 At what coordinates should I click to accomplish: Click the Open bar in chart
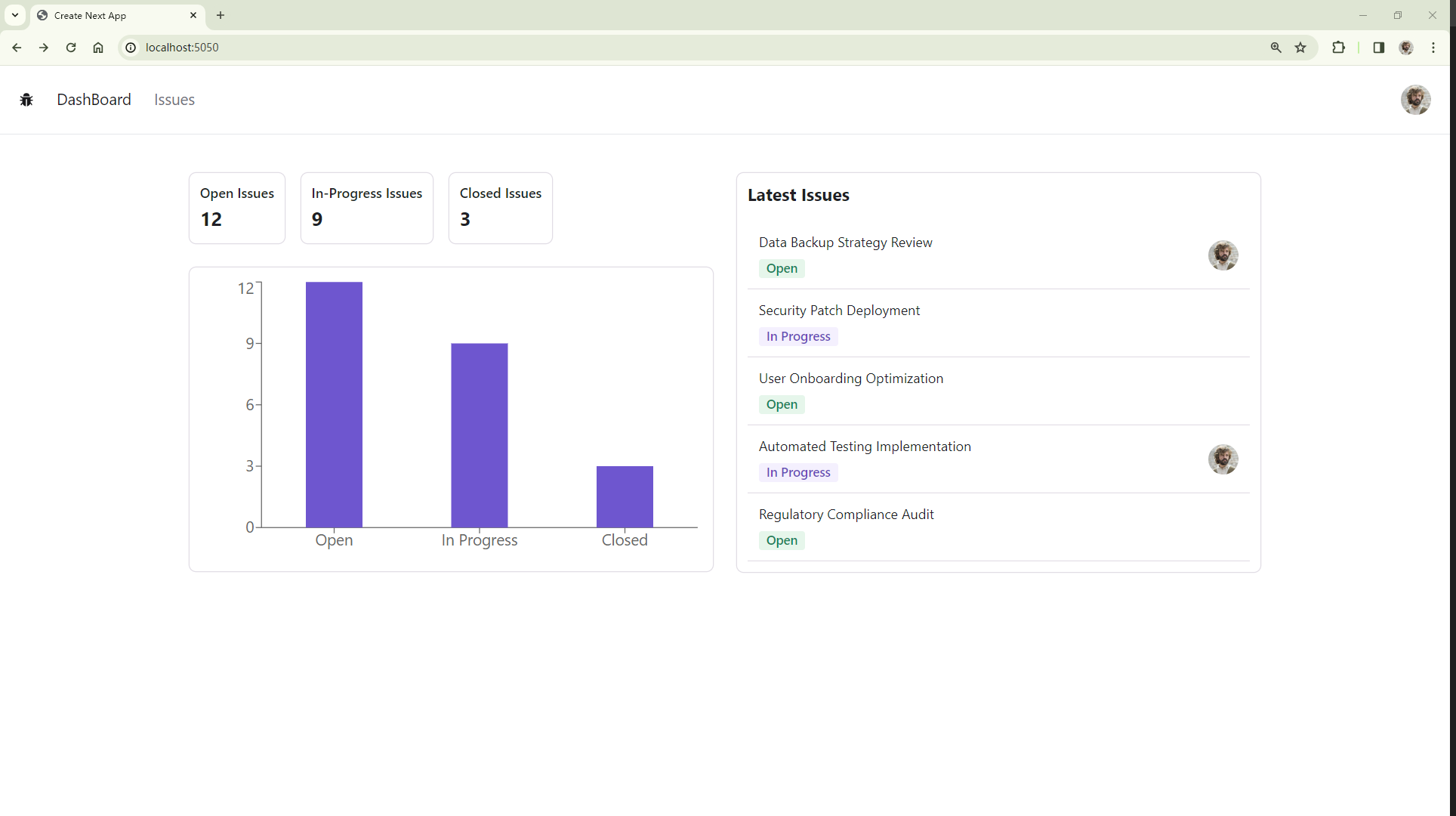tap(334, 404)
